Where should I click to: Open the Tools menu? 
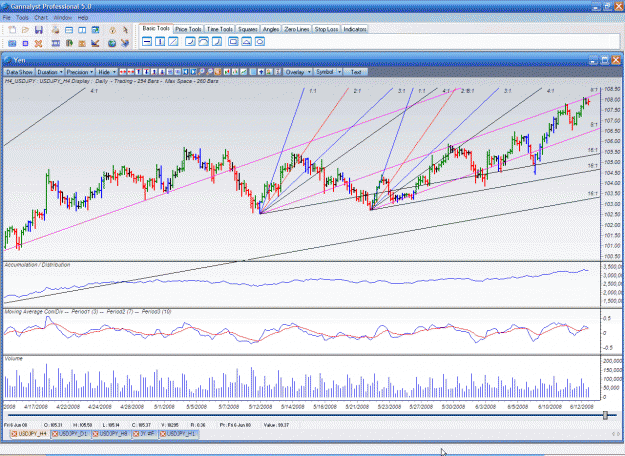(x=22, y=18)
